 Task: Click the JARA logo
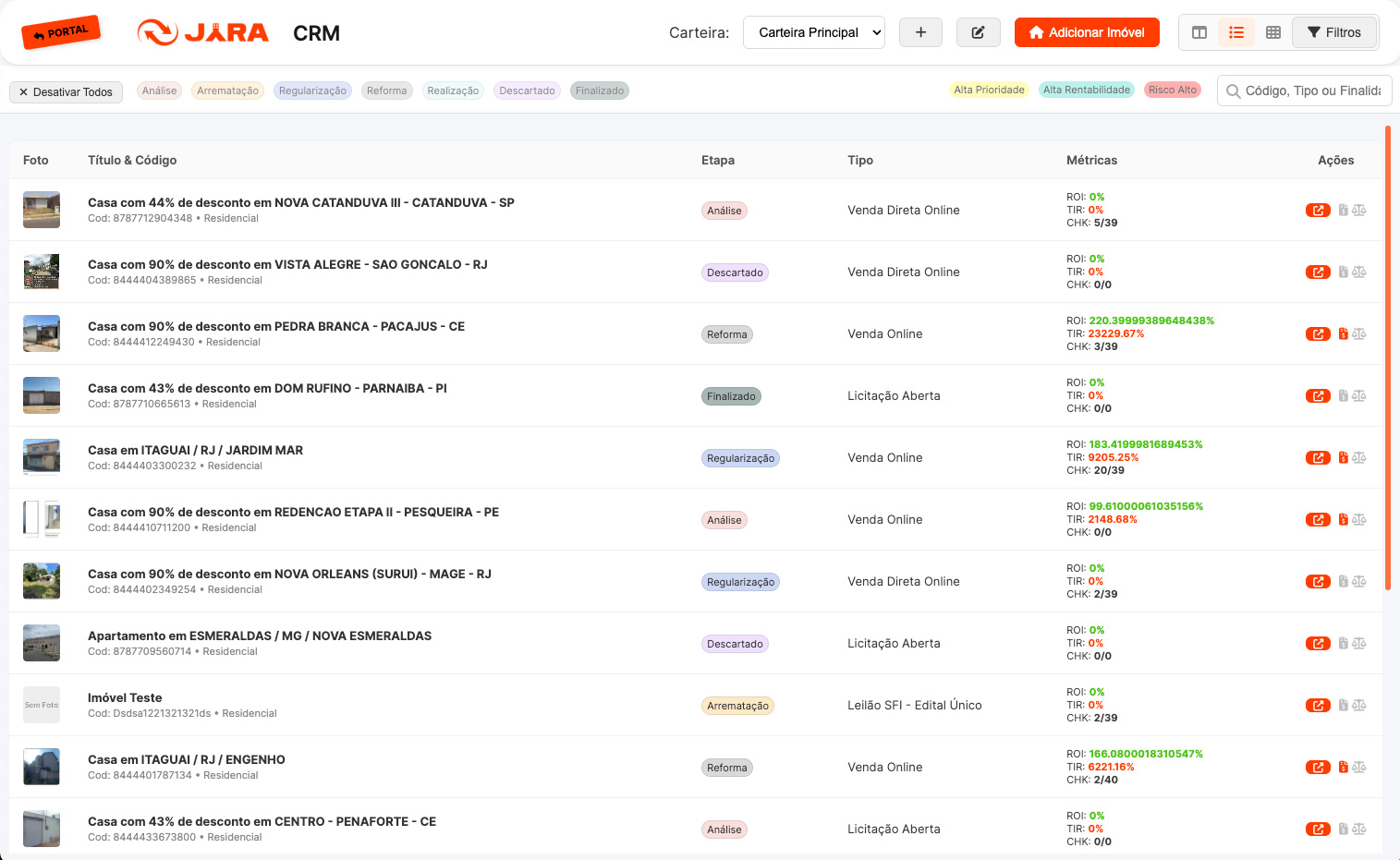[202, 32]
